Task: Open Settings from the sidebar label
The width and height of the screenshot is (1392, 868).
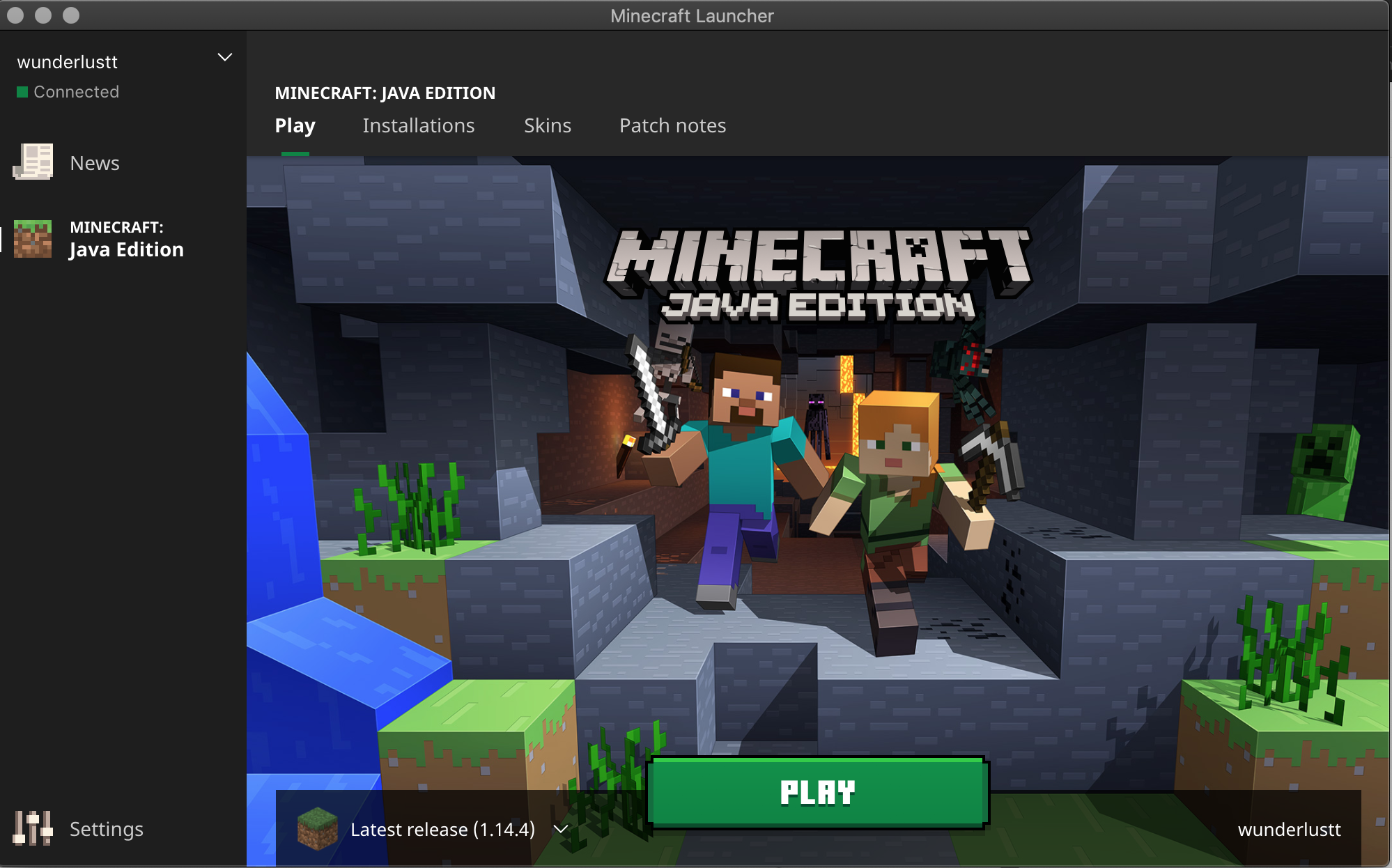Action: tap(106, 829)
